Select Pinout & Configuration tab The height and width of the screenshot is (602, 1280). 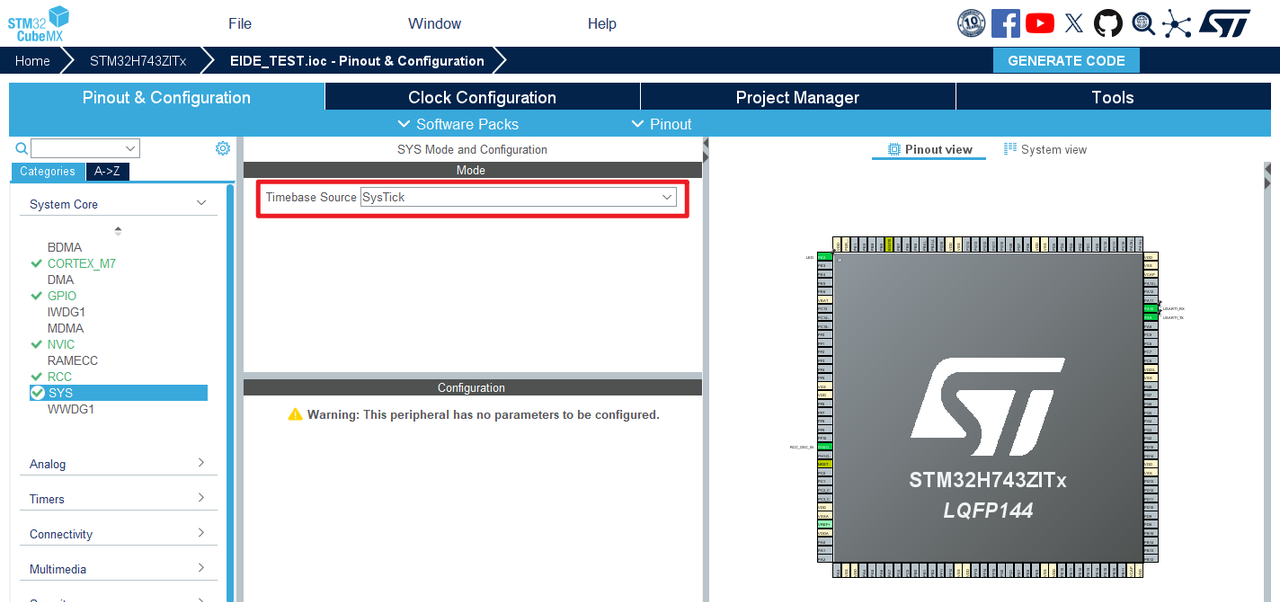click(167, 97)
